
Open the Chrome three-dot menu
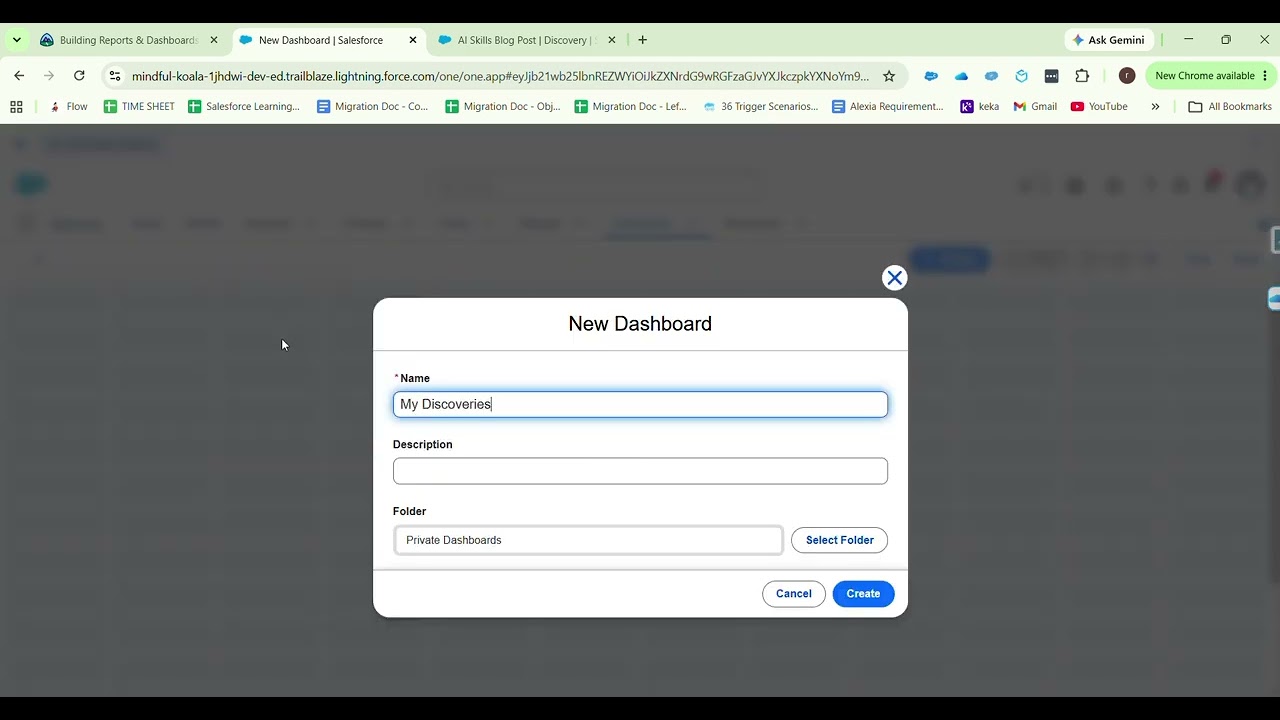click(x=1265, y=76)
